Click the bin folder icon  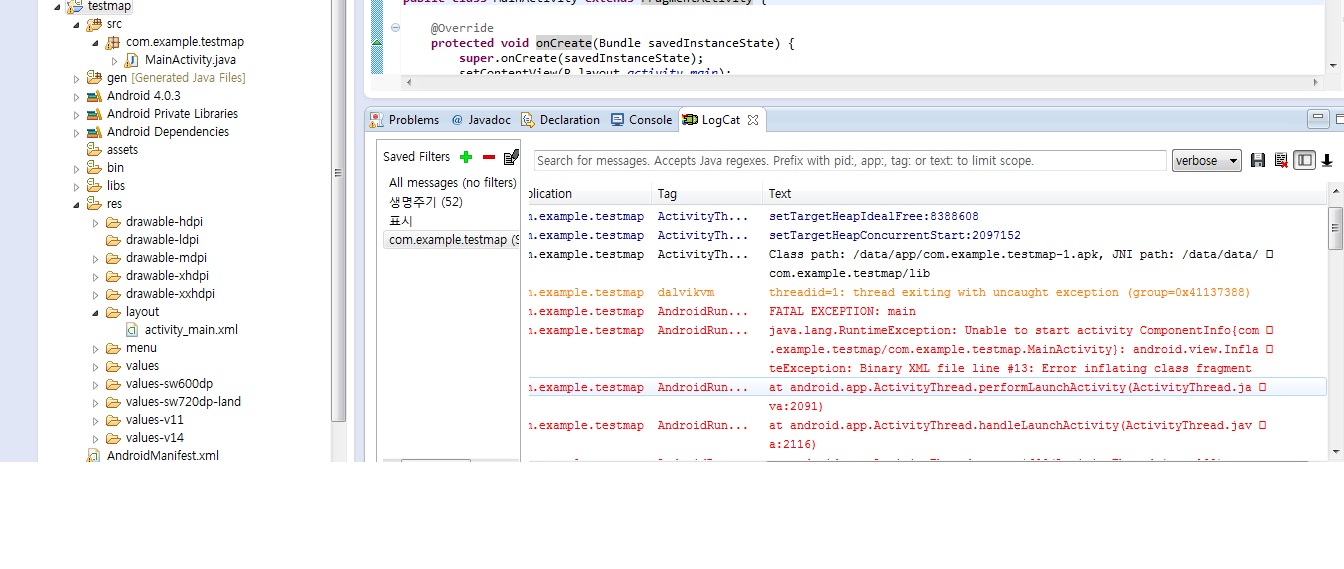94,168
